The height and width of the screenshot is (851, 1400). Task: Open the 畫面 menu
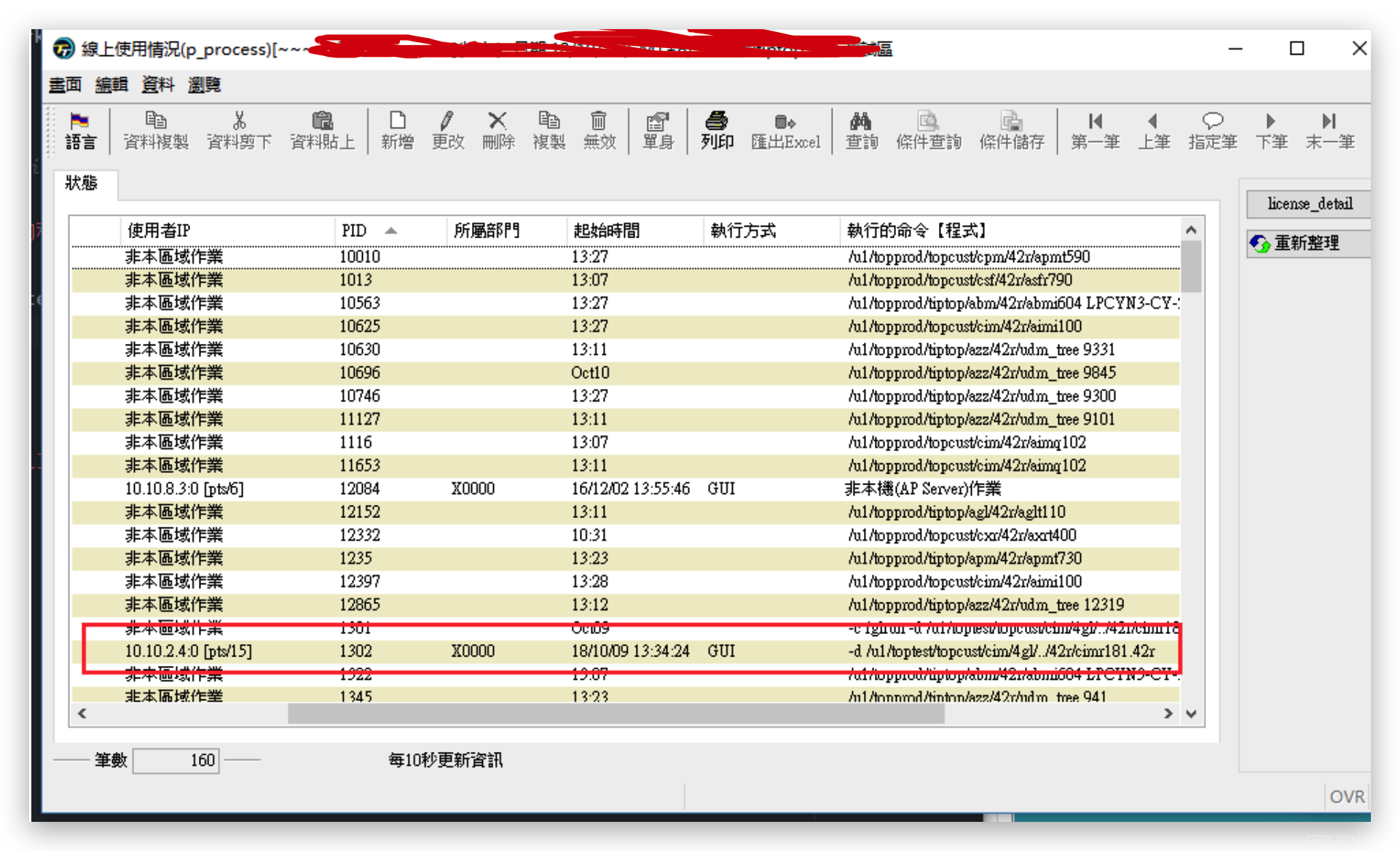(x=65, y=85)
